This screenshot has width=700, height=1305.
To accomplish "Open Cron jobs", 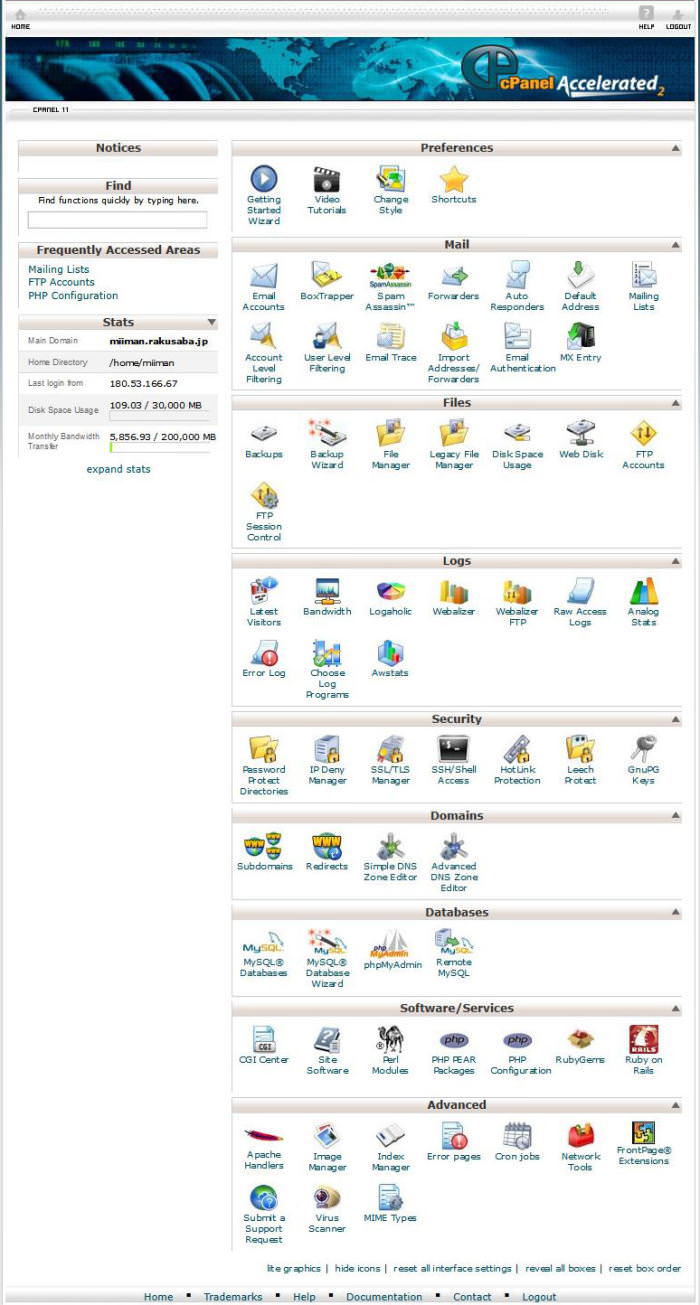I will (517, 1136).
